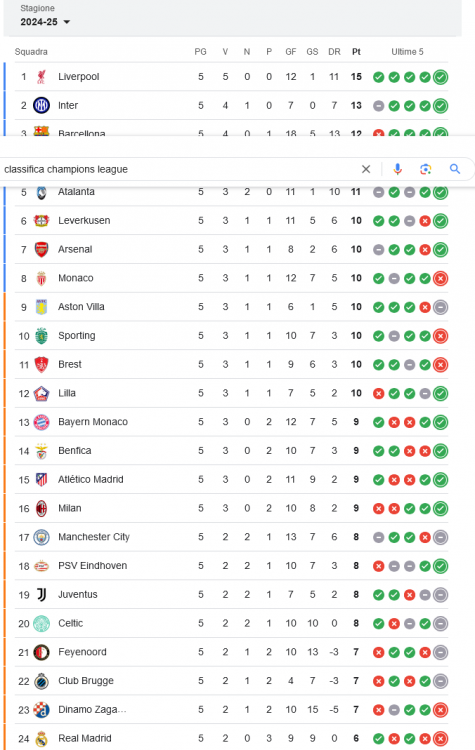Select Aston Villa's latest grey draw indicator
Viewport: 475px width, 750px height.
[441, 307]
